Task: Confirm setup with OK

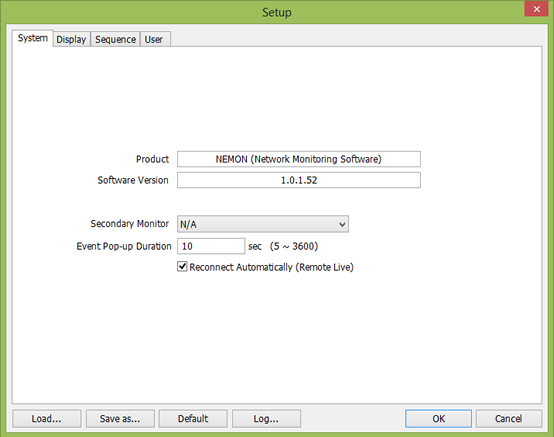Action: pyautogui.click(x=438, y=419)
